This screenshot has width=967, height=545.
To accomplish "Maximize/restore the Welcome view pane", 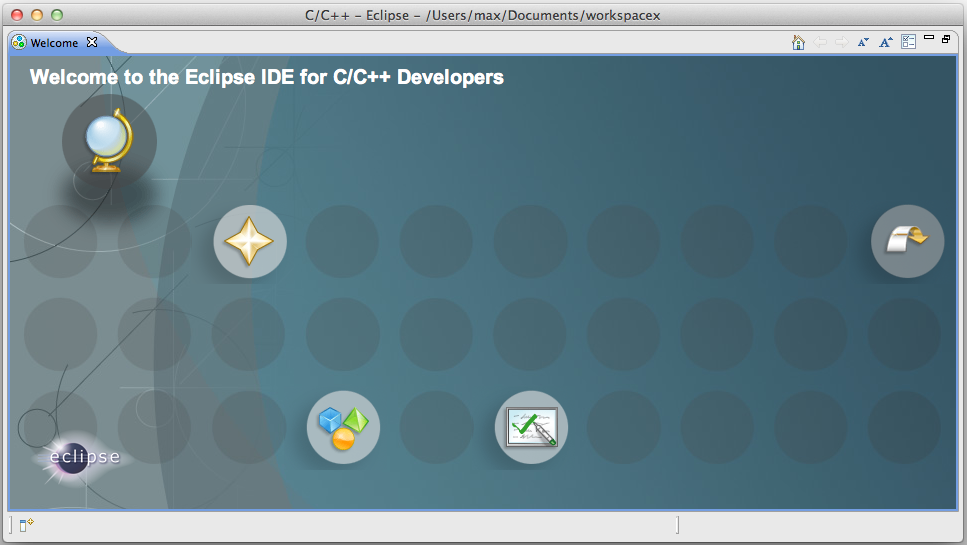I will coord(946,39).
